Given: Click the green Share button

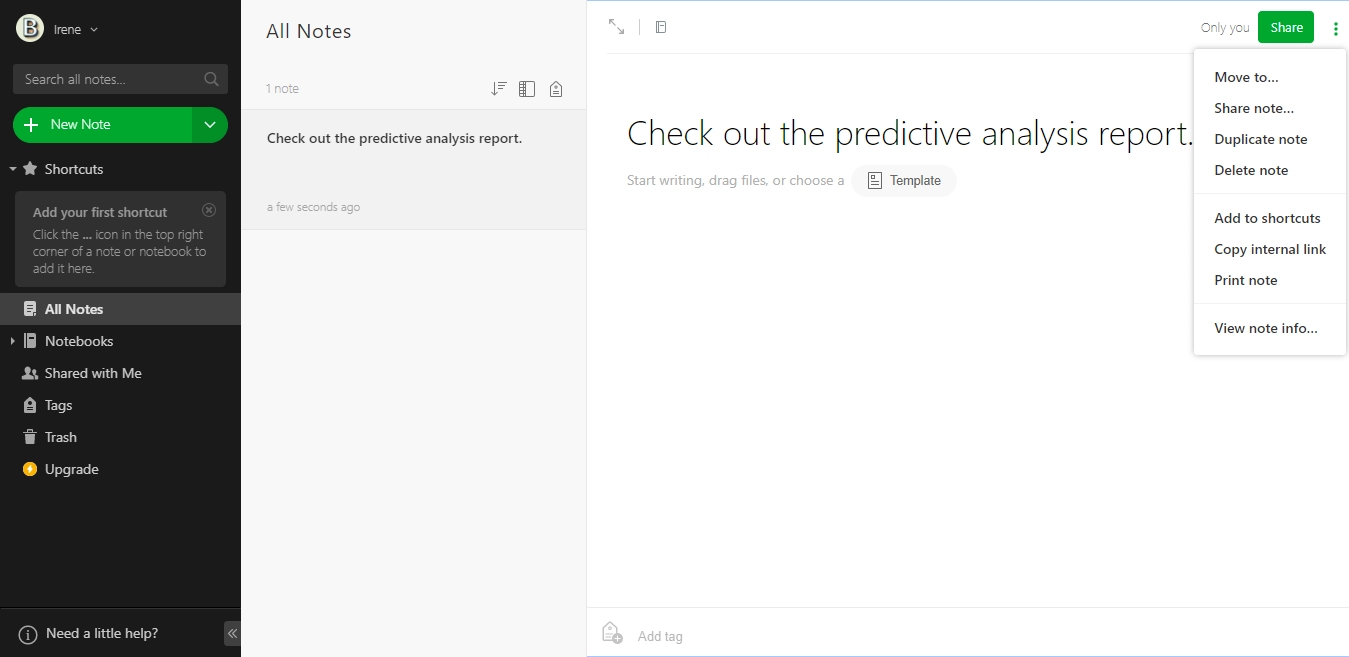Looking at the screenshot, I should click(x=1285, y=27).
